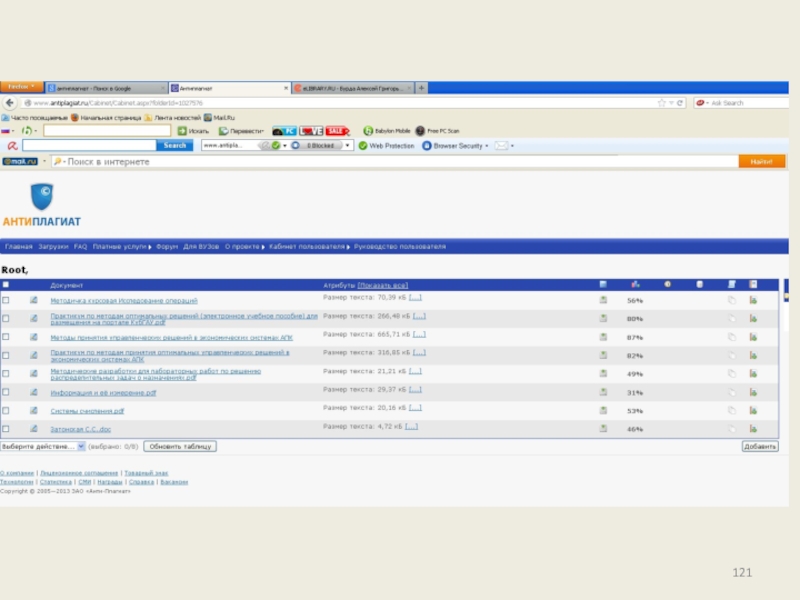Viewport: 800px width, 600px height.
Task: Reload the page using the refresh icon
Action: click(x=681, y=103)
